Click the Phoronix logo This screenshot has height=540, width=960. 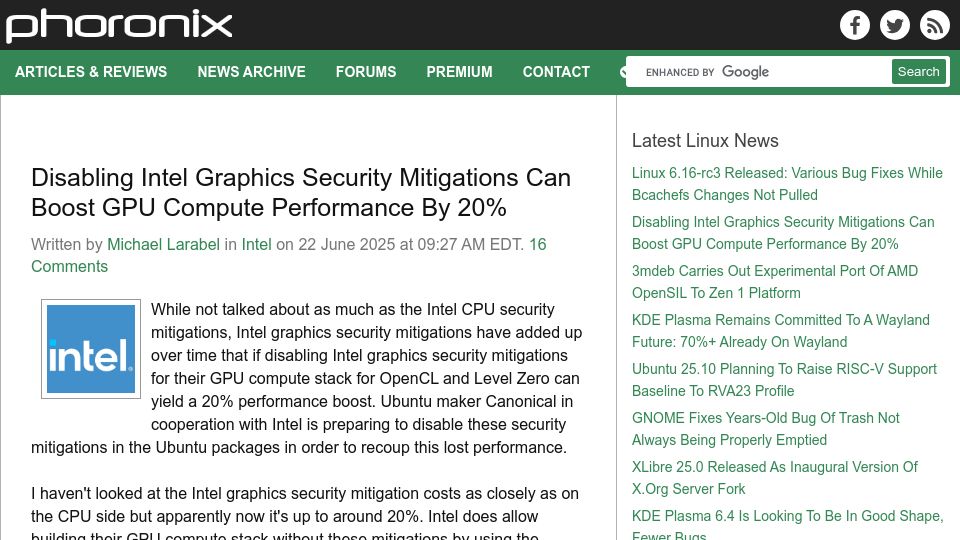pyautogui.click(x=119, y=26)
